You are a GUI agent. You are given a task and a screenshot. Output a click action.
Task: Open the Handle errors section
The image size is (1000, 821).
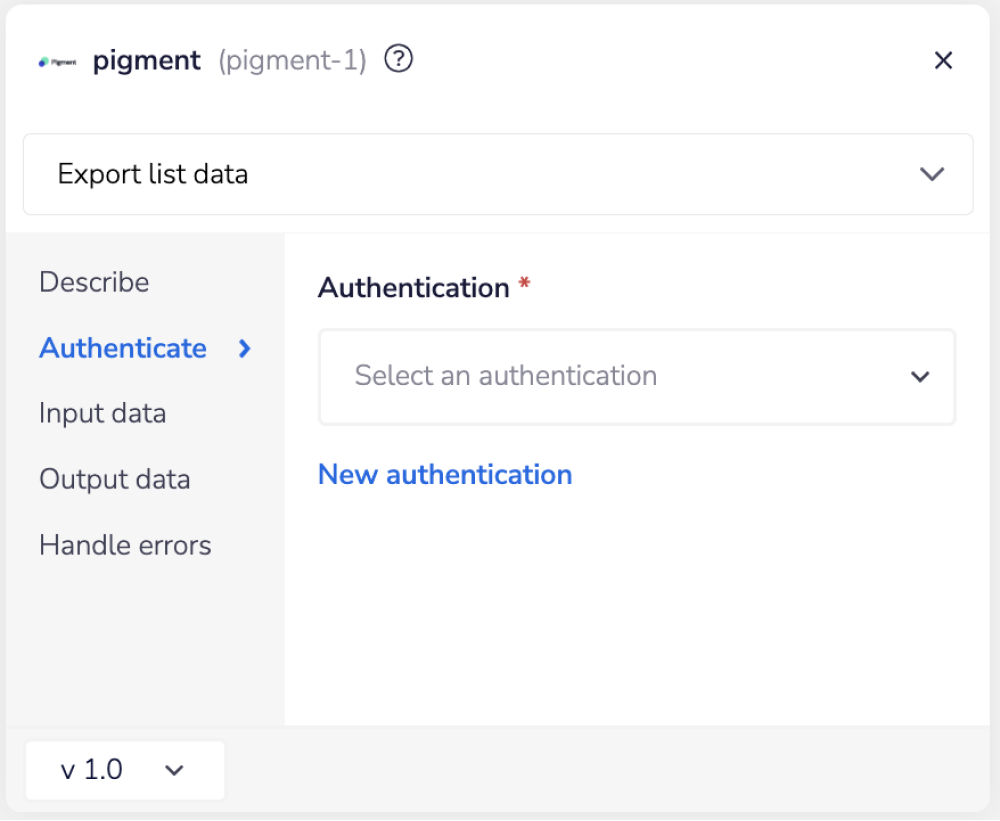pos(125,545)
